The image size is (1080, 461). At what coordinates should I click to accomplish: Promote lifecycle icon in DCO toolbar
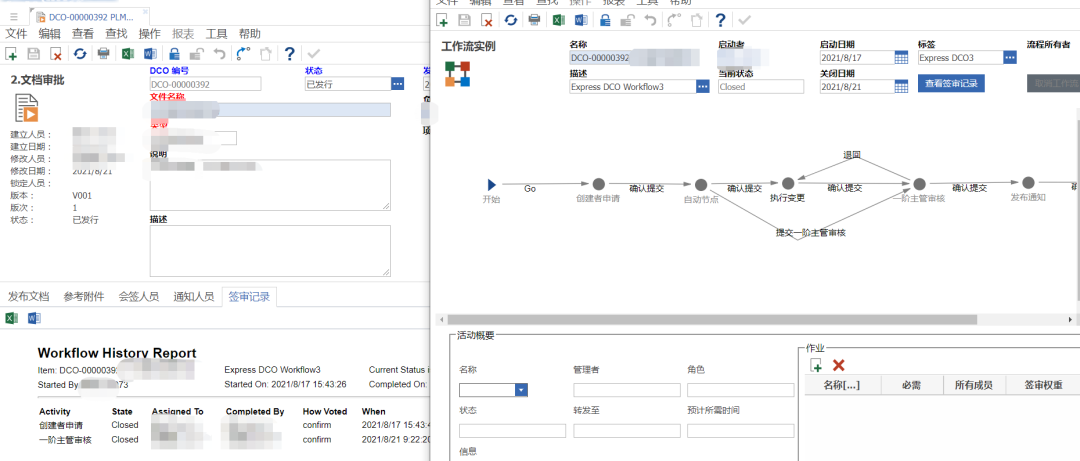[242, 54]
